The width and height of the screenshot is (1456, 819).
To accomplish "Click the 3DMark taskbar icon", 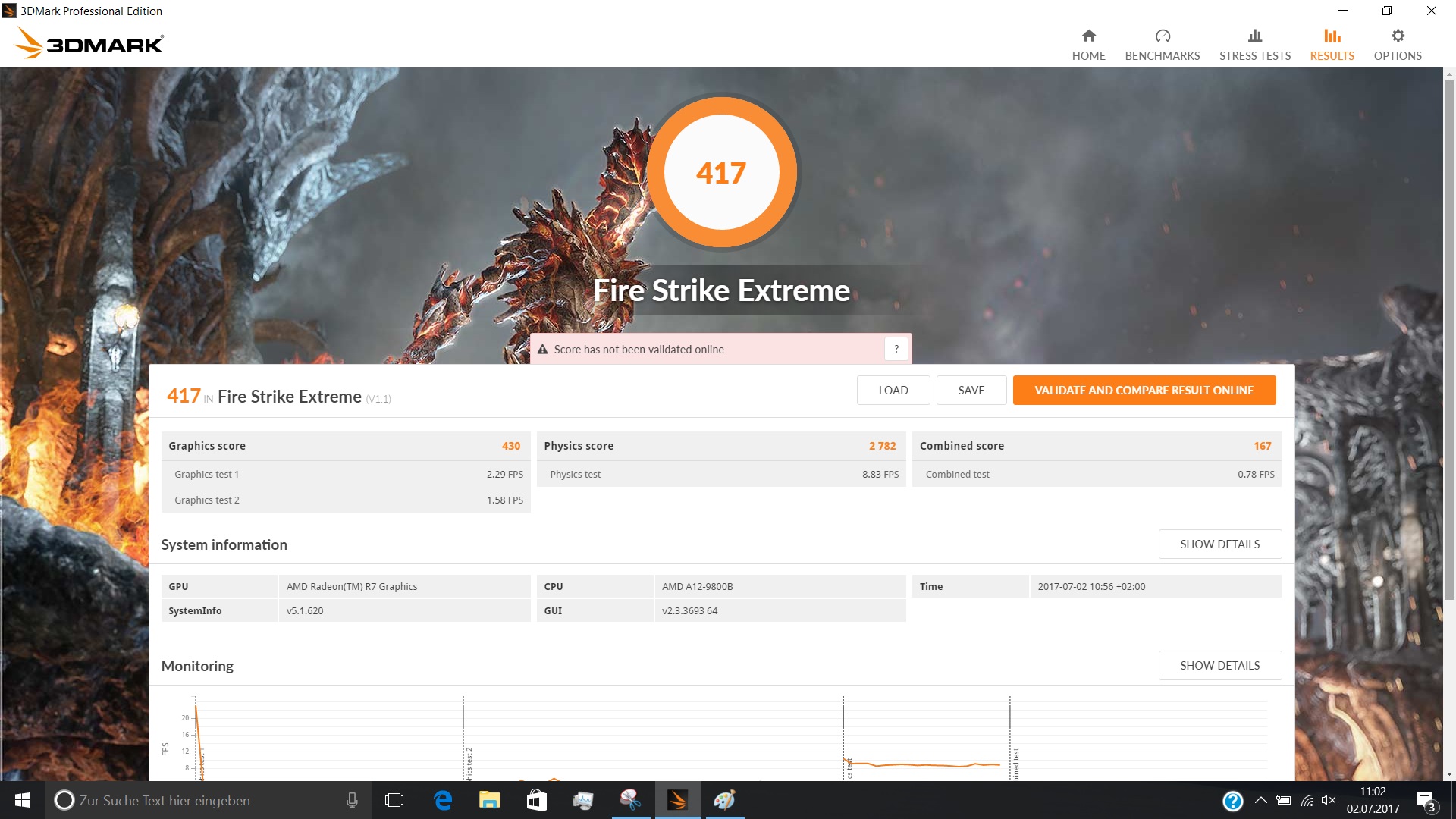I will coord(677,801).
